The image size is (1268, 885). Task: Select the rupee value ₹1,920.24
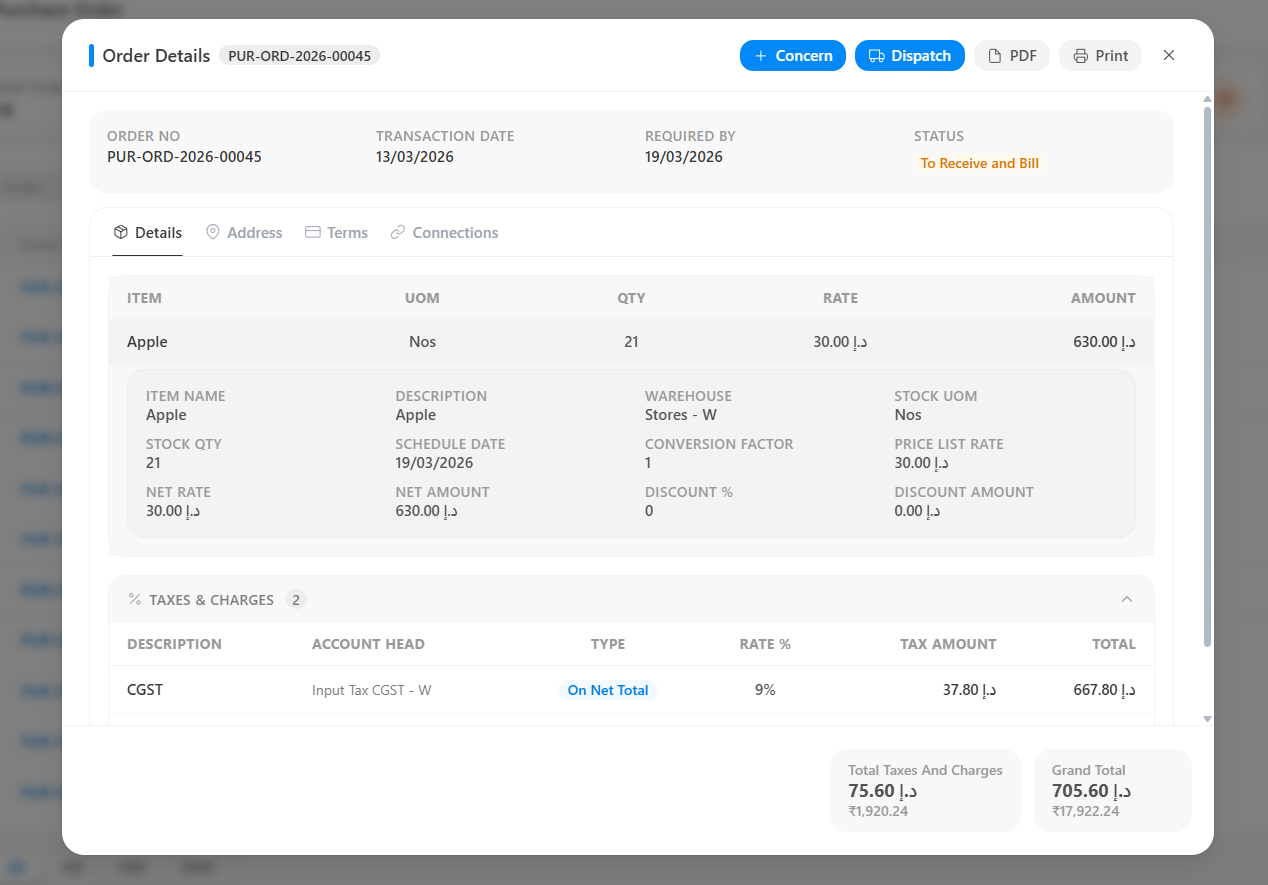[878, 811]
